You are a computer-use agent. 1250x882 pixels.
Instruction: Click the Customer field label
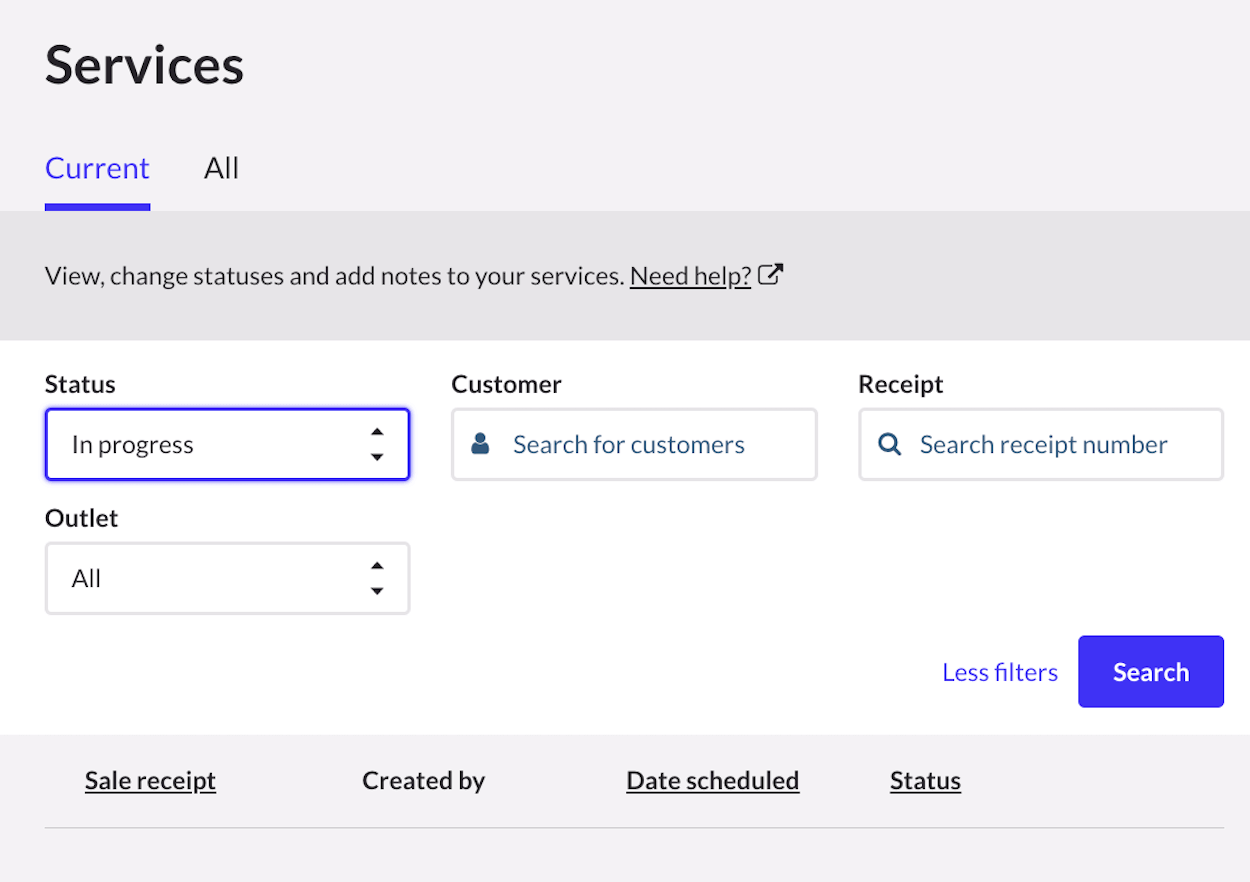point(506,384)
